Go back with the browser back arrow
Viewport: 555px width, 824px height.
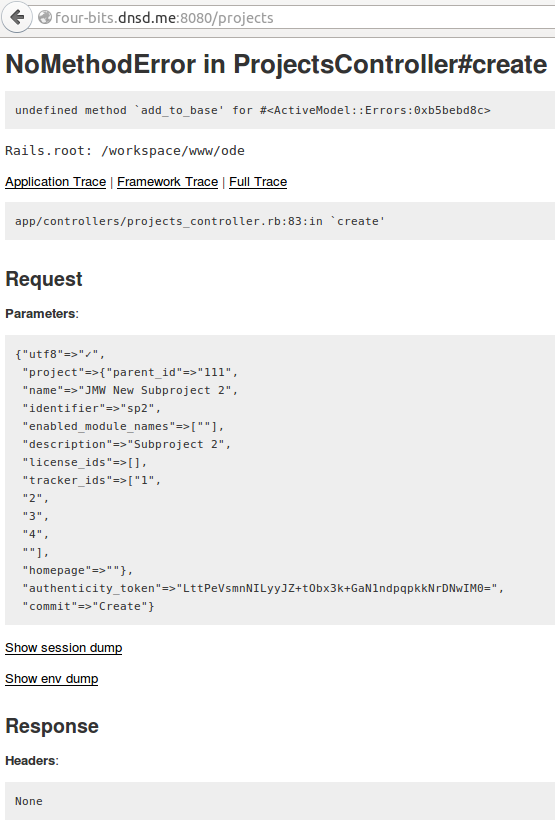coord(17,17)
